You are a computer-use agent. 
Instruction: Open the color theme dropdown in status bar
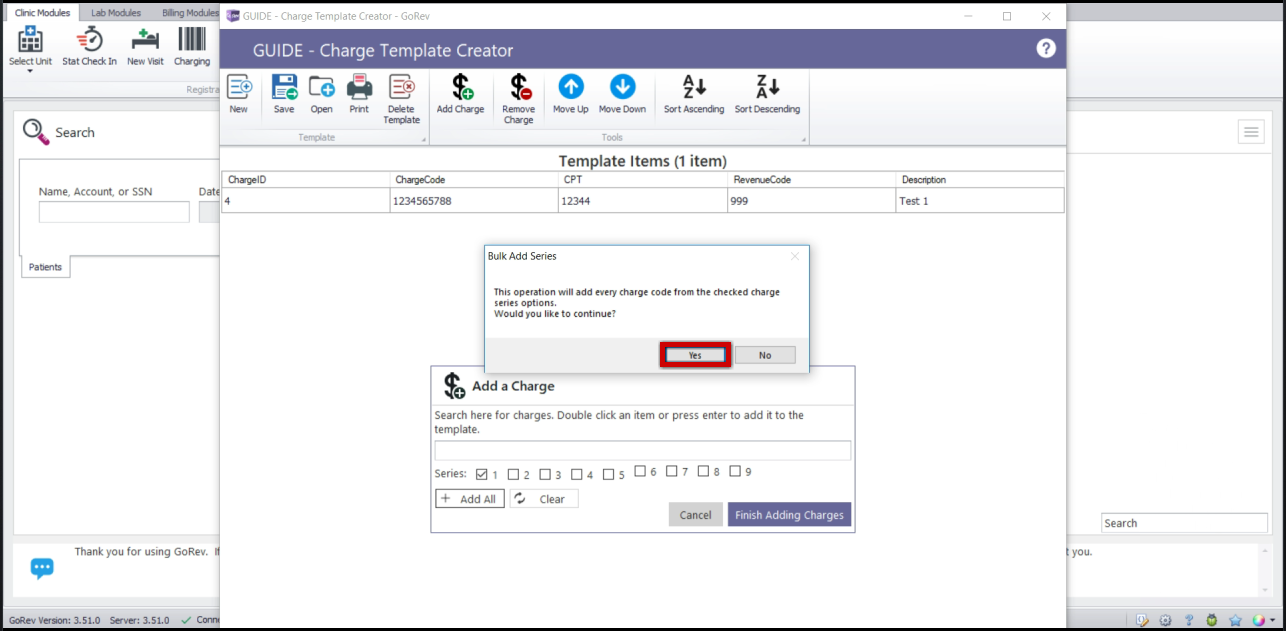pyautogui.click(x=1273, y=620)
